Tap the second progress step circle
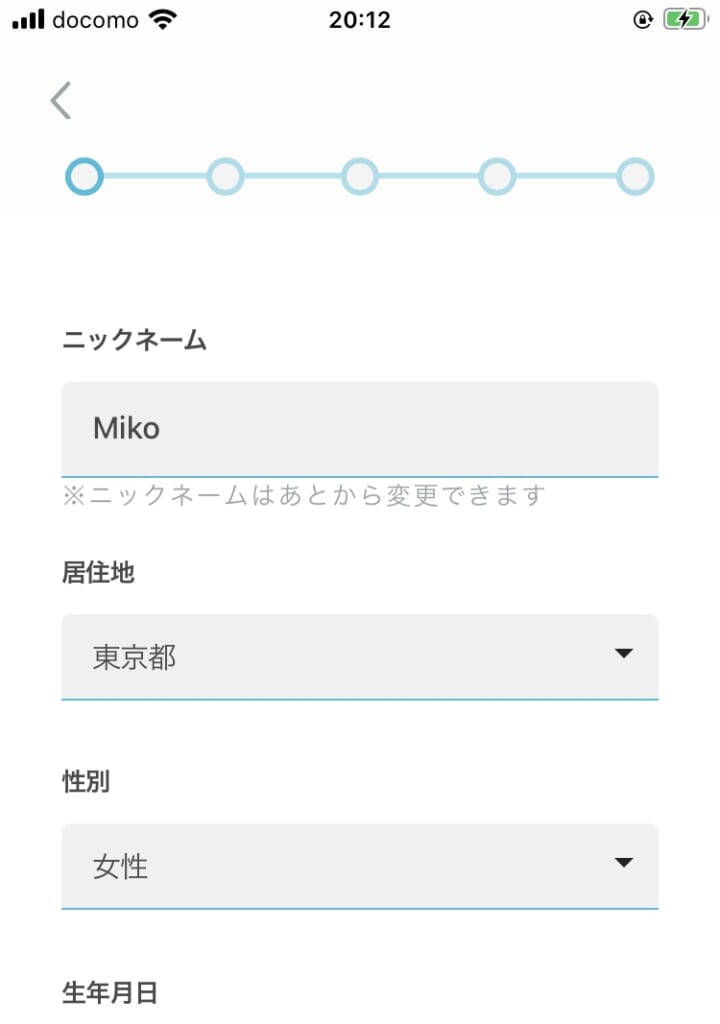The height and width of the screenshot is (1024, 720). tap(225, 177)
